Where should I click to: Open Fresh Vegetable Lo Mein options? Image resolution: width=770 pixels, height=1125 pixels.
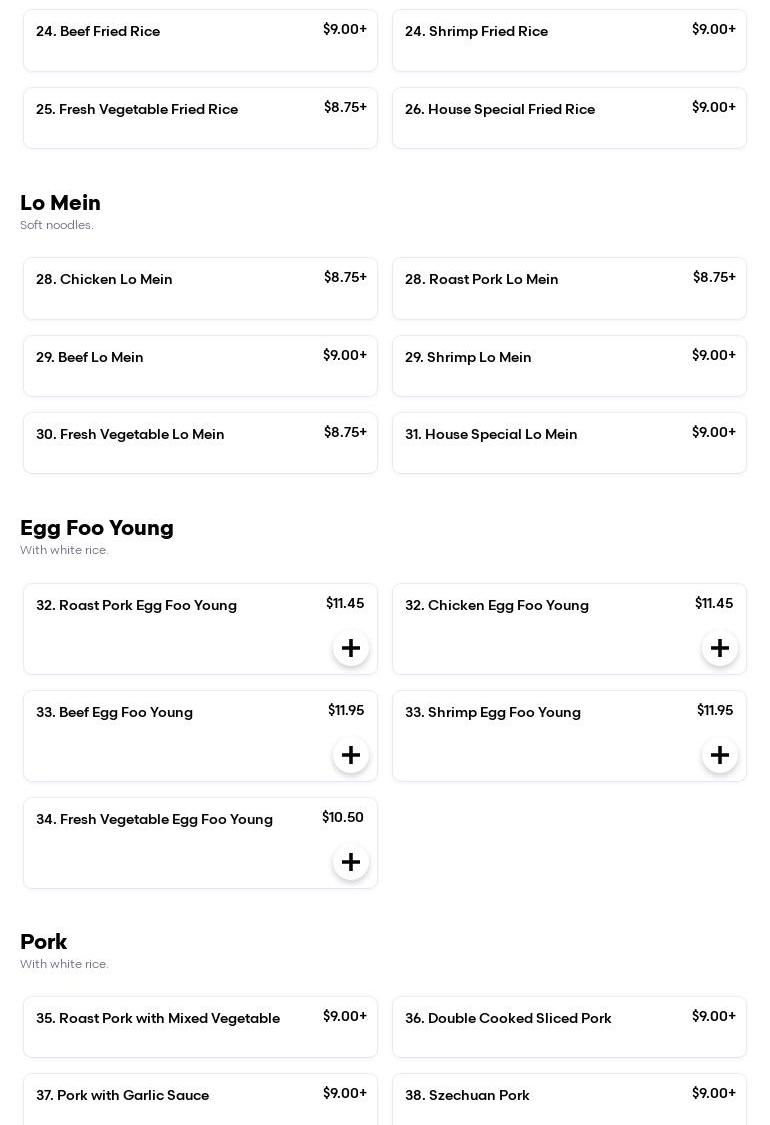click(200, 443)
